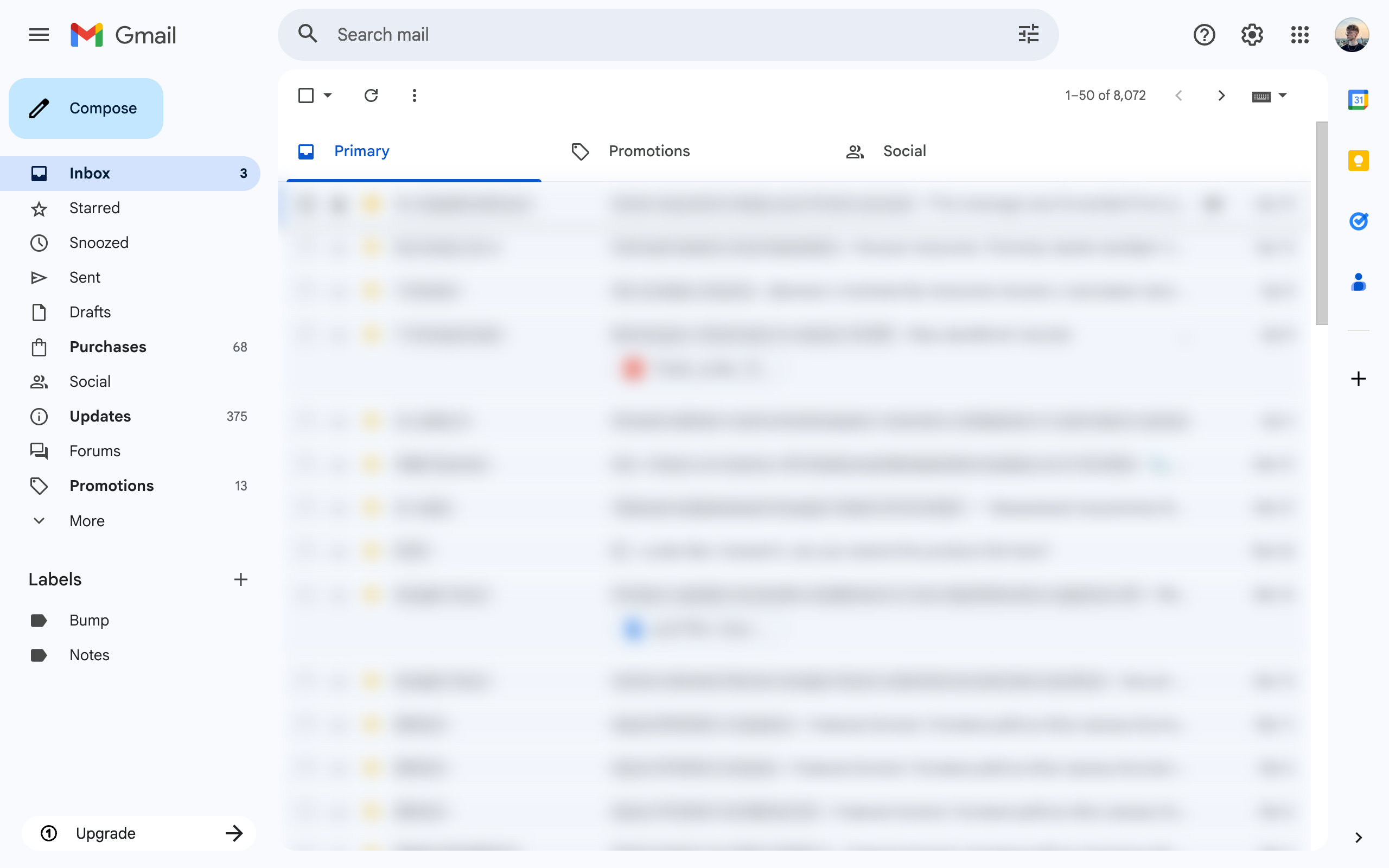Open Google Keep side panel icon
This screenshot has width=1389, height=868.
[x=1358, y=161]
